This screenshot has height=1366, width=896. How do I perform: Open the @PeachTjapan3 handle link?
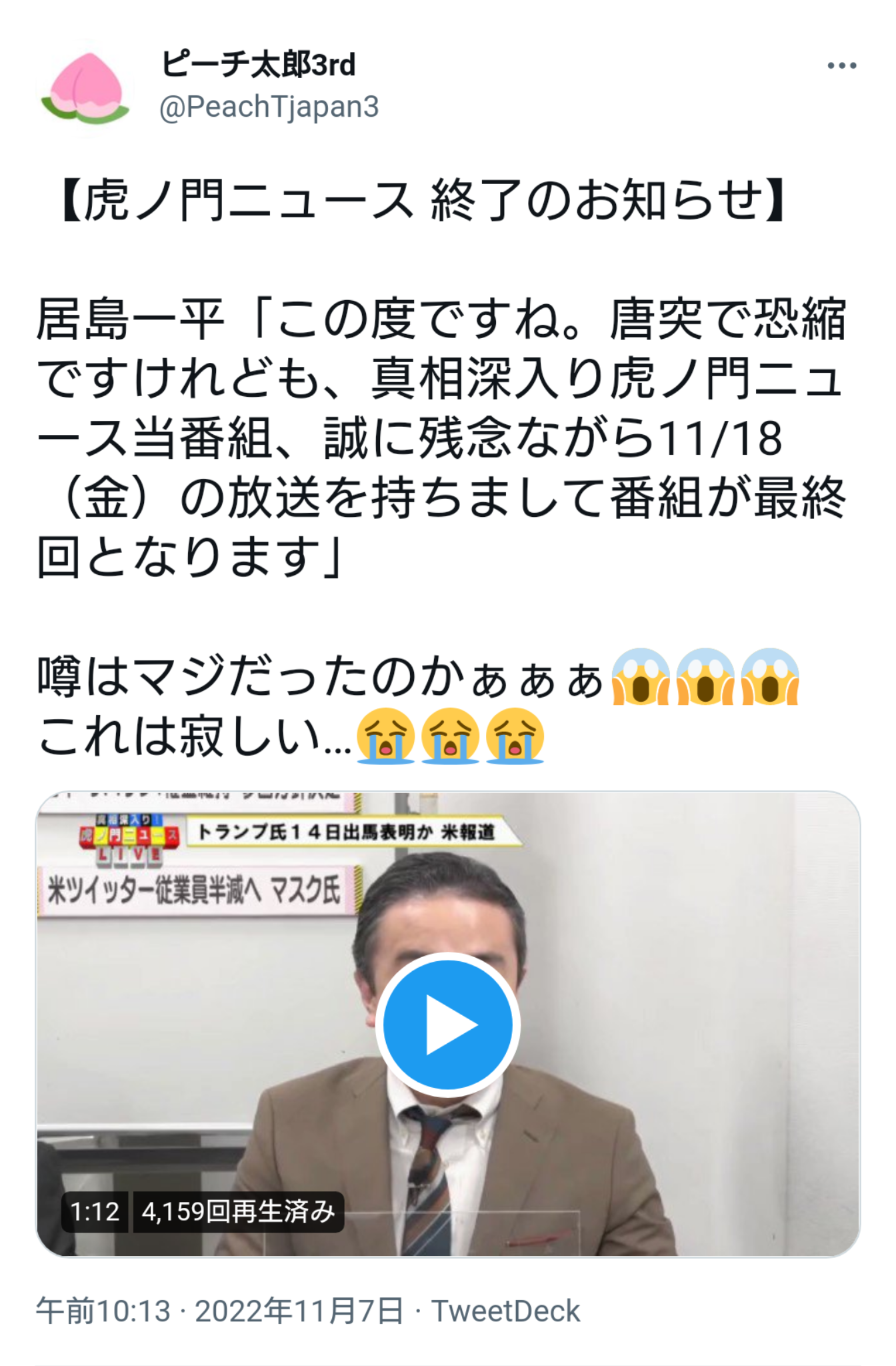[x=269, y=107]
